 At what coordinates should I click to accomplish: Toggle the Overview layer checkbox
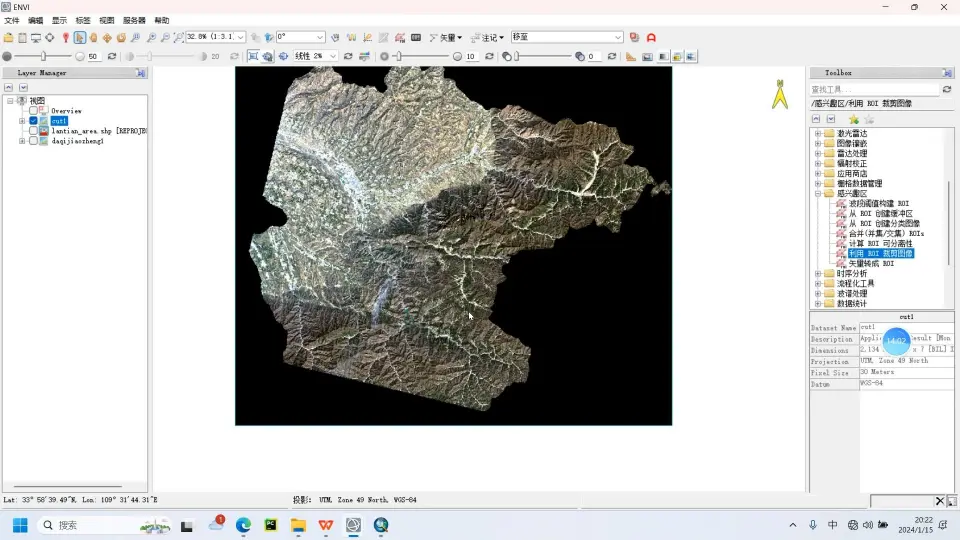(x=34, y=111)
